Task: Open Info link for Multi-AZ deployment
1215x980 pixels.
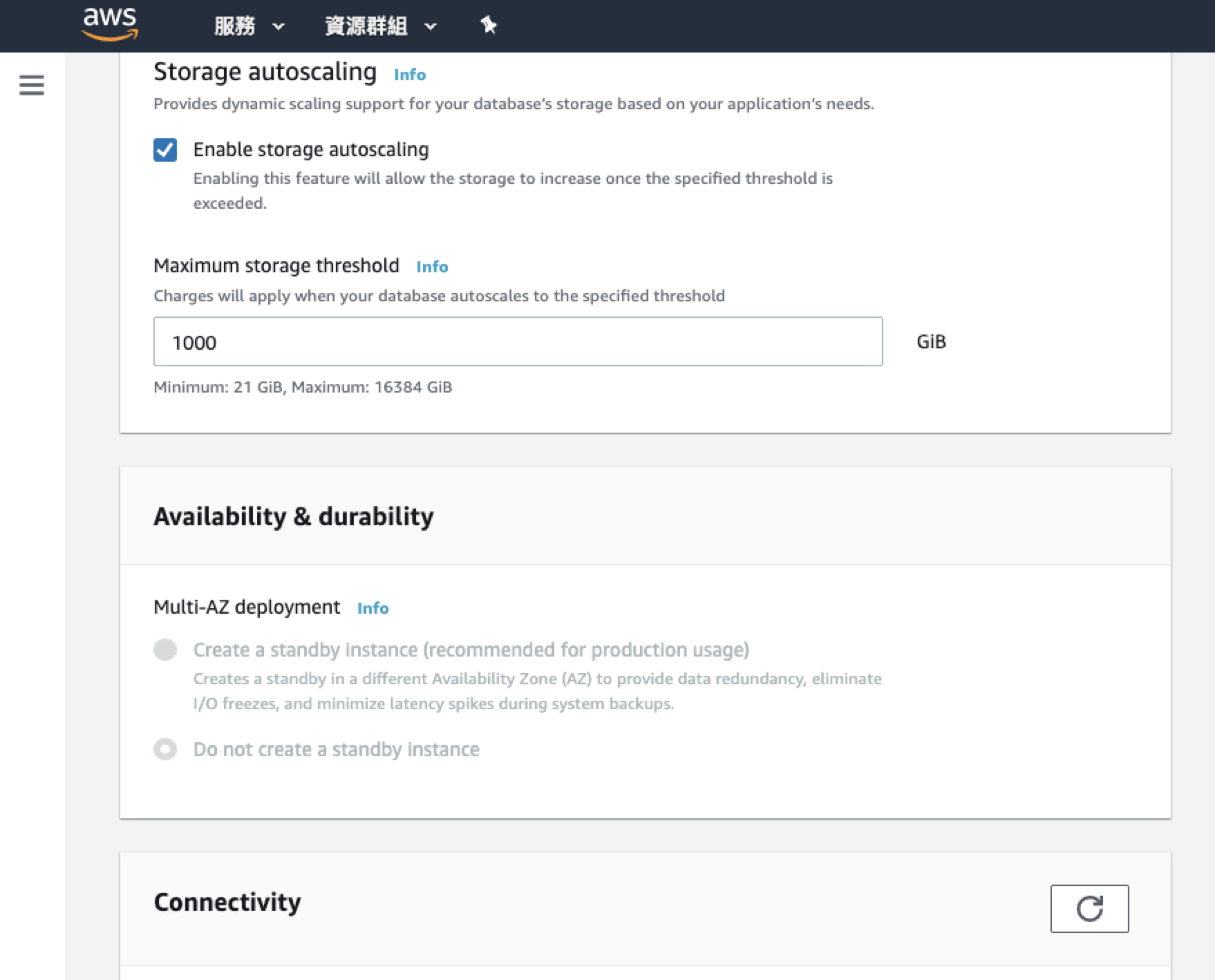Action: click(x=373, y=608)
